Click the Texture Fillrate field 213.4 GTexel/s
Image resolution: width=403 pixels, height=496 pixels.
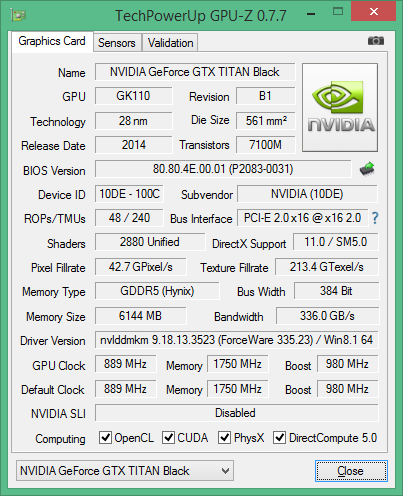coord(327,267)
